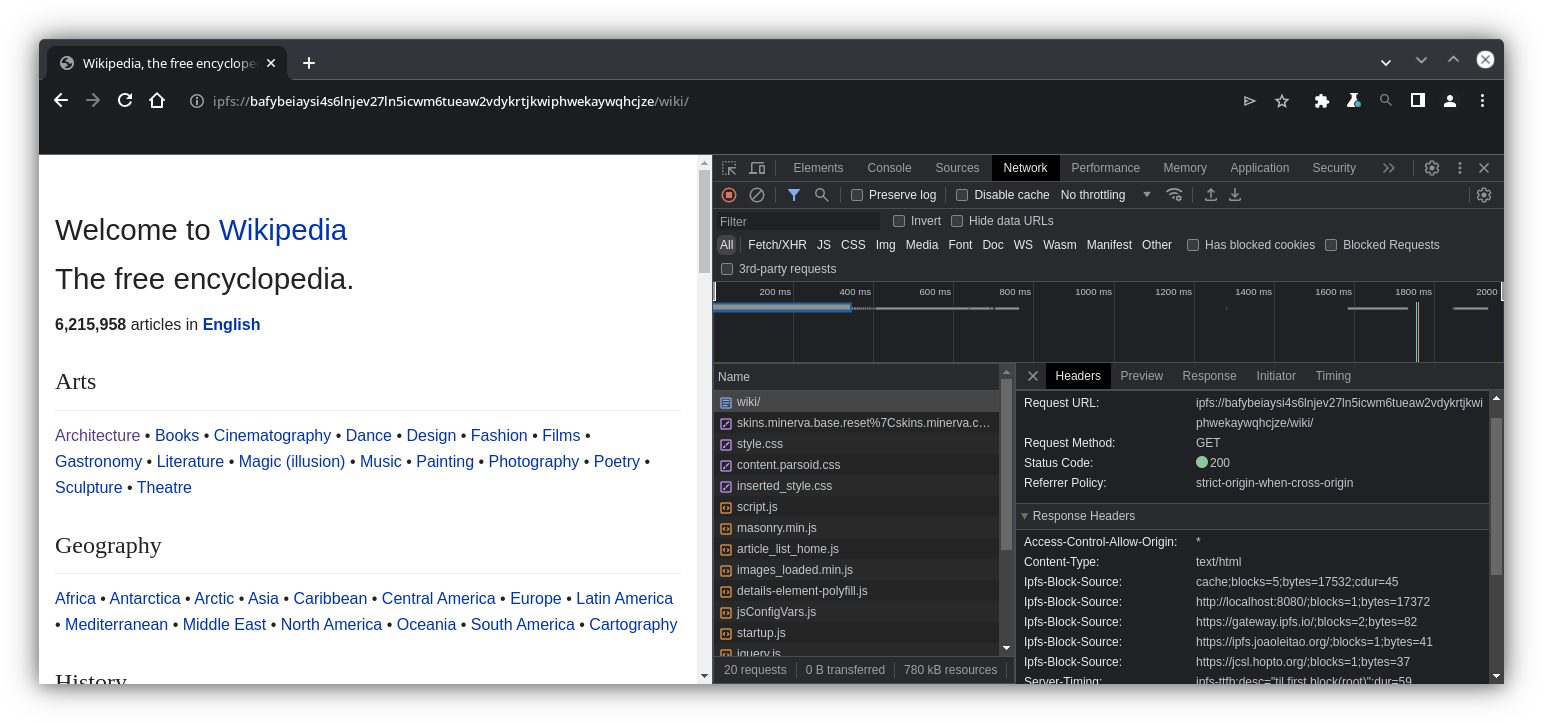Check Has blocked cookies

[x=1193, y=245]
